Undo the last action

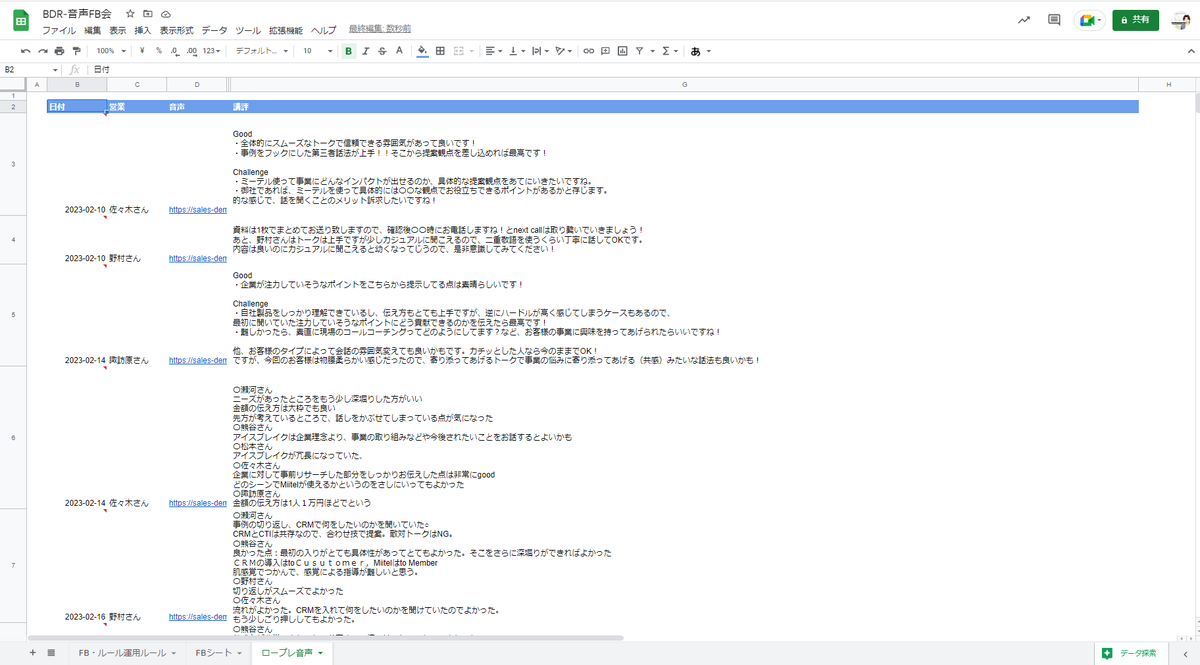(x=25, y=50)
